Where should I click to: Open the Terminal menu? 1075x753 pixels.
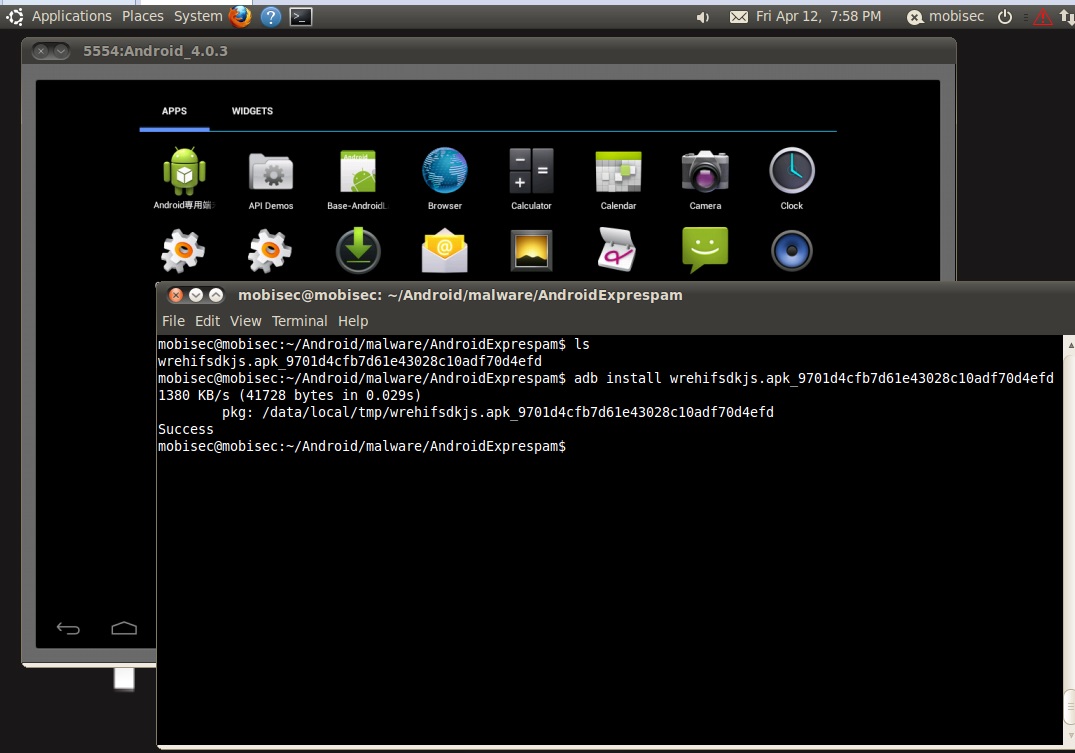pos(299,321)
